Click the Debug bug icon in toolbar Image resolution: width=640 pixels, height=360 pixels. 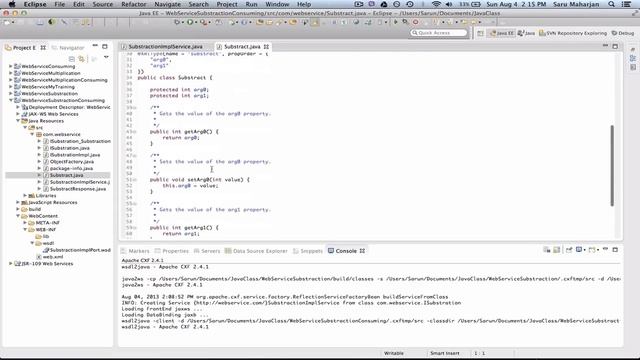tap(177, 22)
